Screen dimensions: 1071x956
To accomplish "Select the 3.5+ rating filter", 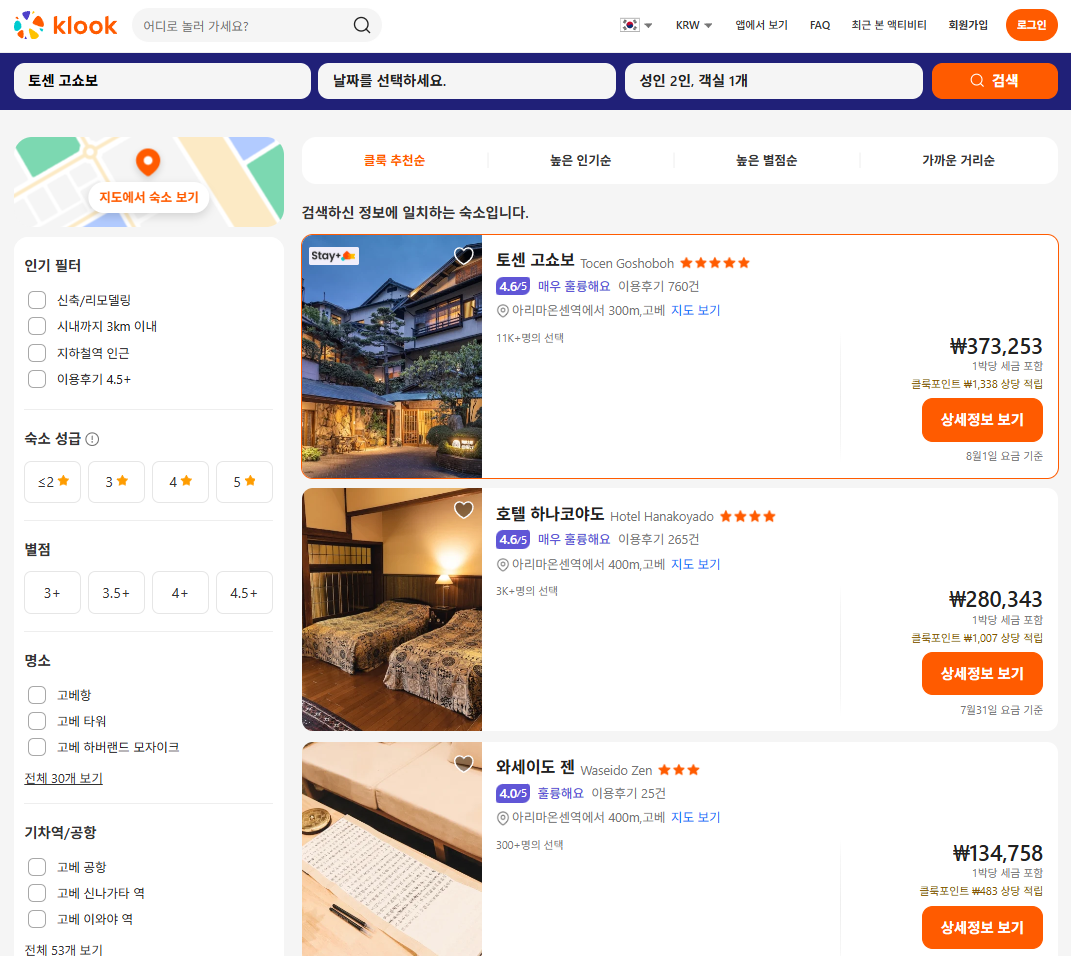I will 116,593.
